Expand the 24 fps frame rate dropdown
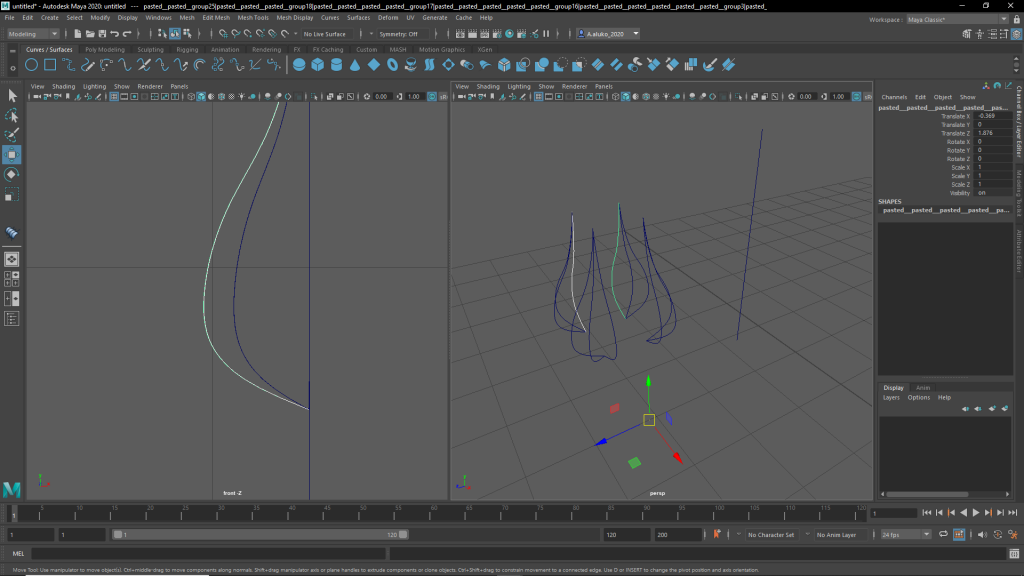 pyautogui.click(x=906, y=535)
